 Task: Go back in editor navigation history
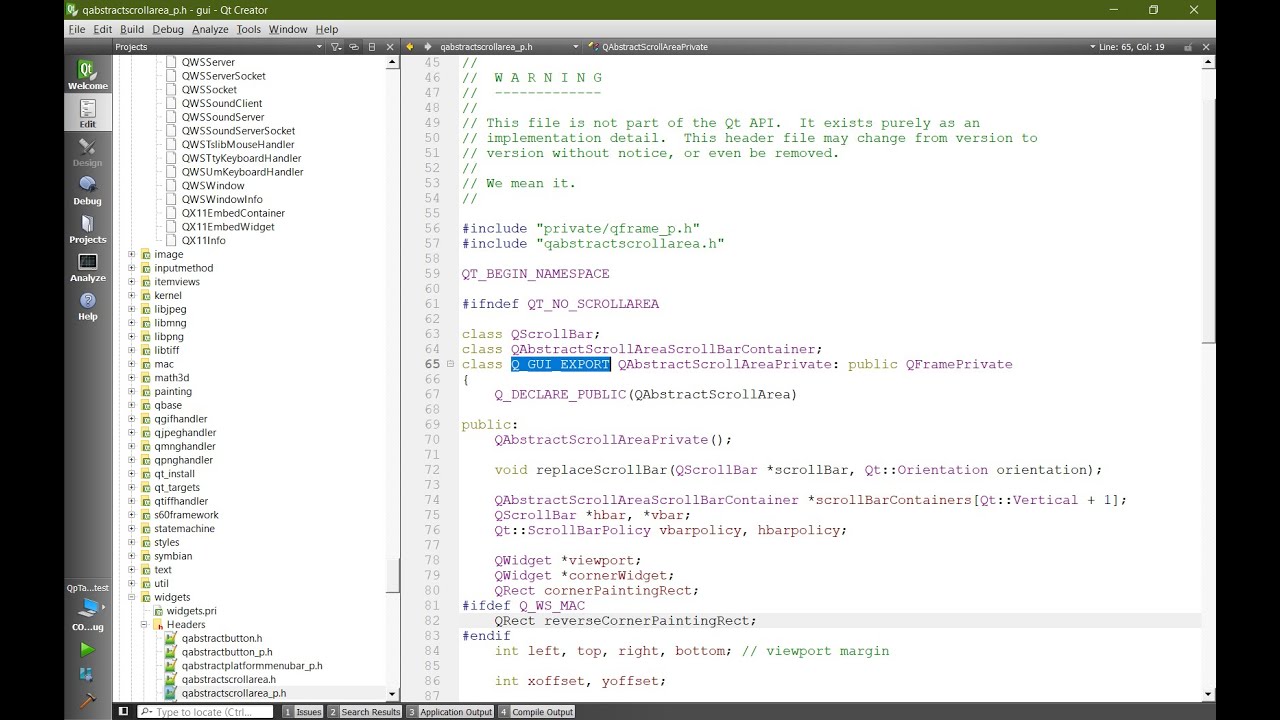[410, 47]
